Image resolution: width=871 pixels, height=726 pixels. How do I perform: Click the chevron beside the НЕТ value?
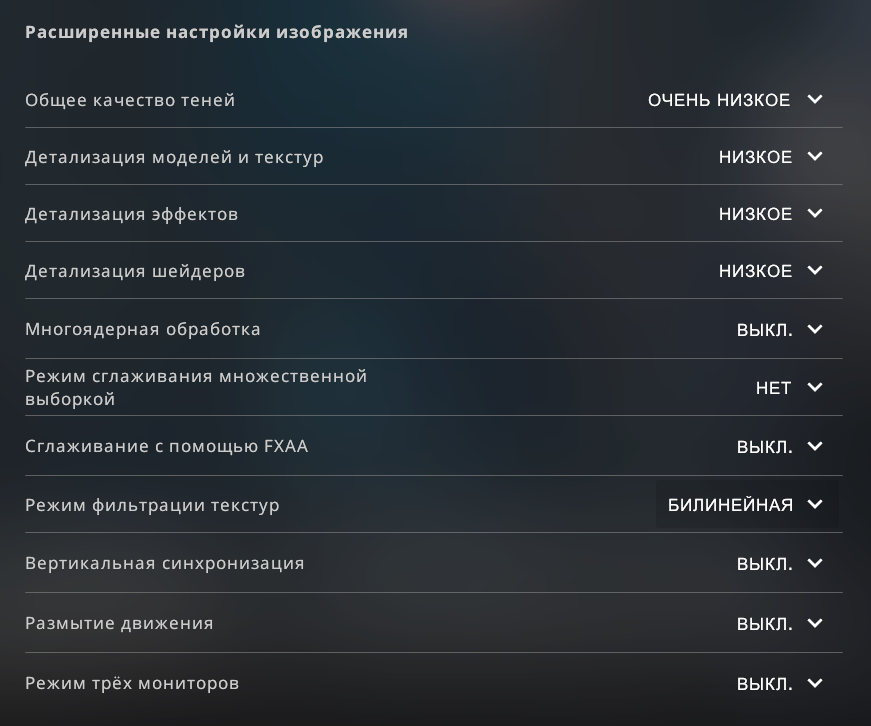tap(815, 387)
